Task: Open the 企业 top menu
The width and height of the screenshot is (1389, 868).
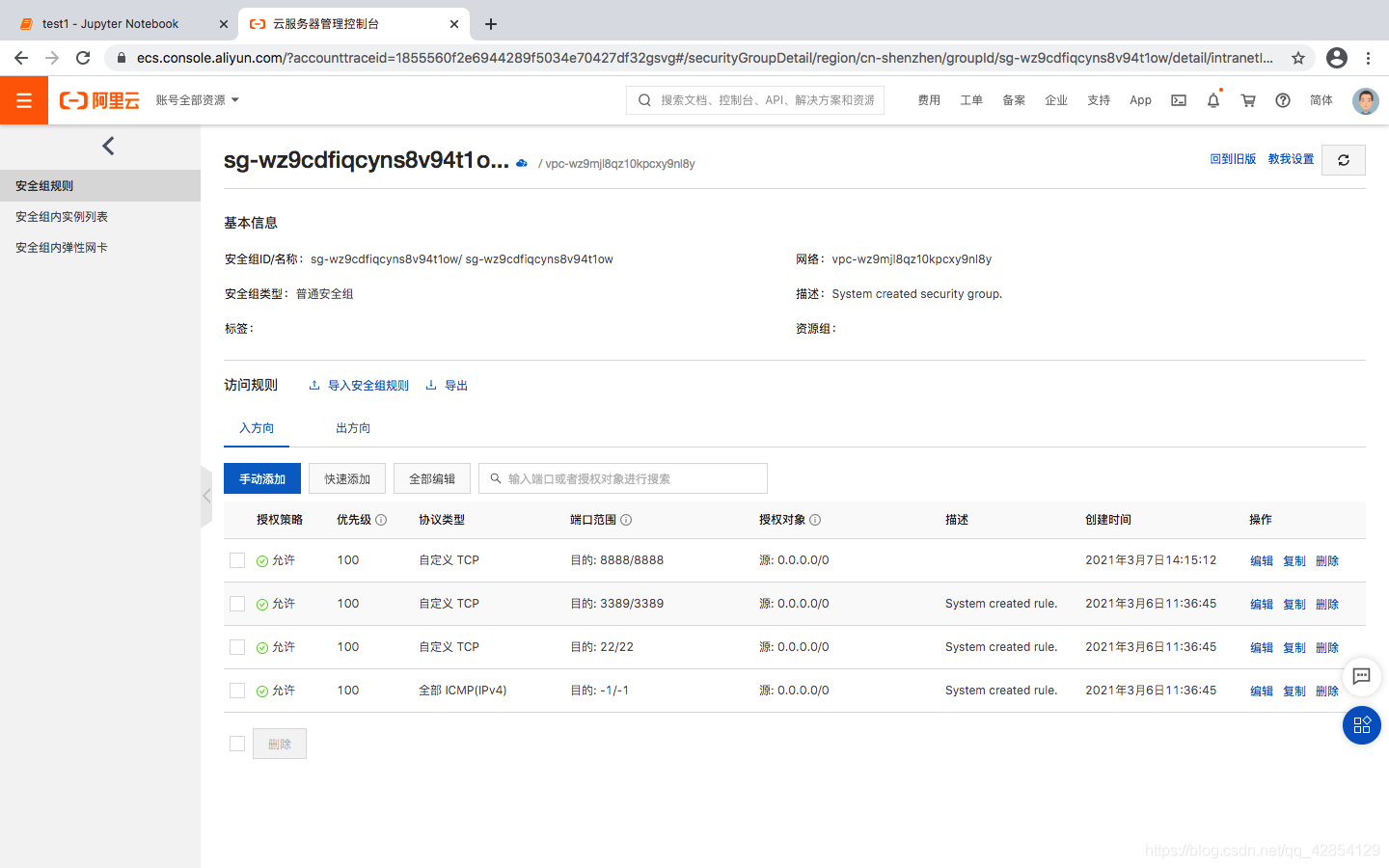Action: pos(1056,100)
